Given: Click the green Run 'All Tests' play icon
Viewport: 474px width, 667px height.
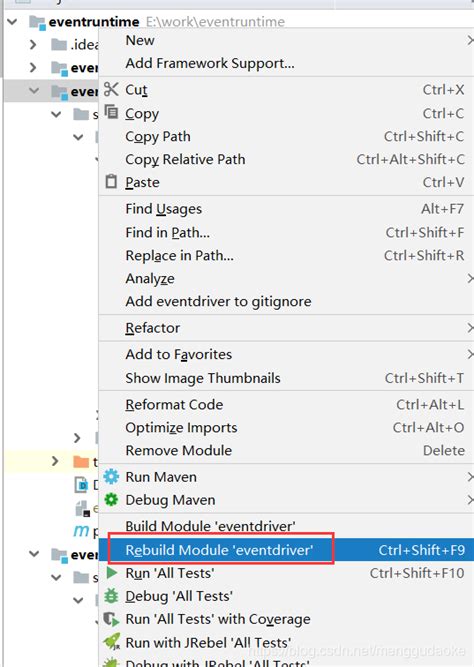Looking at the screenshot, I should tap(111, 573).
